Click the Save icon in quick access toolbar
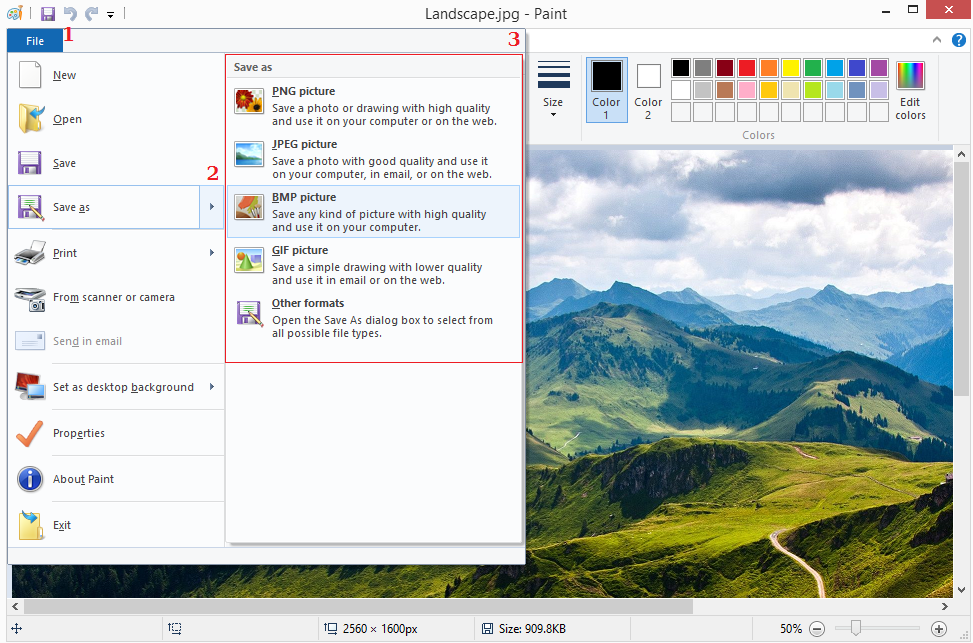This screenshot has height=643, width=973. click(x=48, y=13)
